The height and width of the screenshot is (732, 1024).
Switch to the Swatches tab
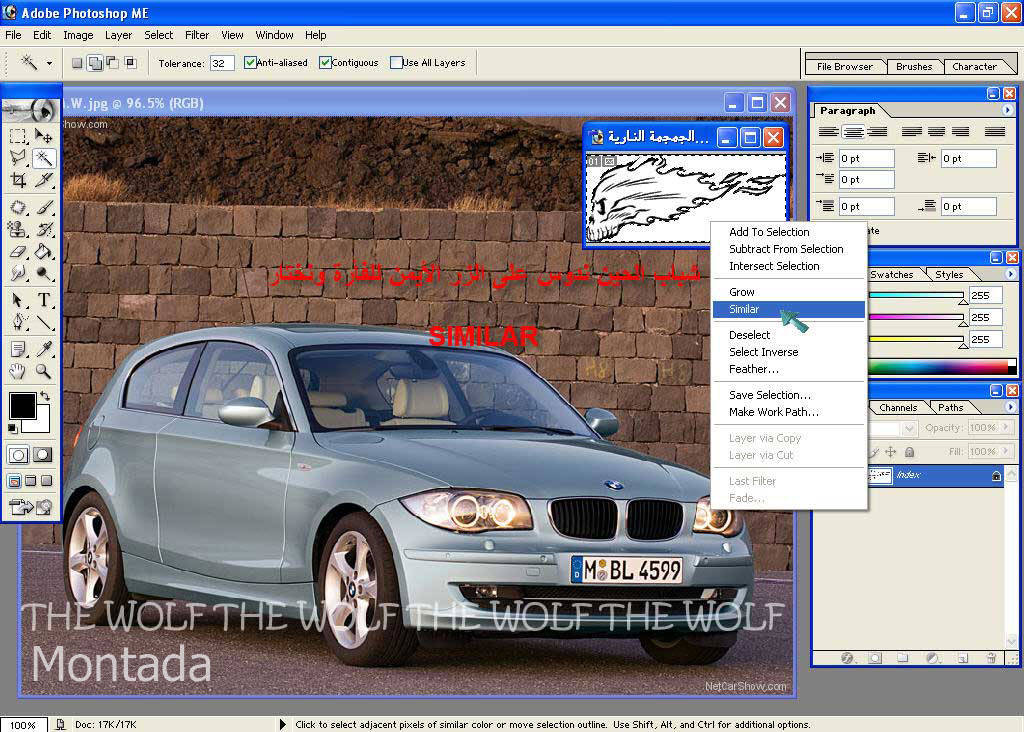point(891,275)
